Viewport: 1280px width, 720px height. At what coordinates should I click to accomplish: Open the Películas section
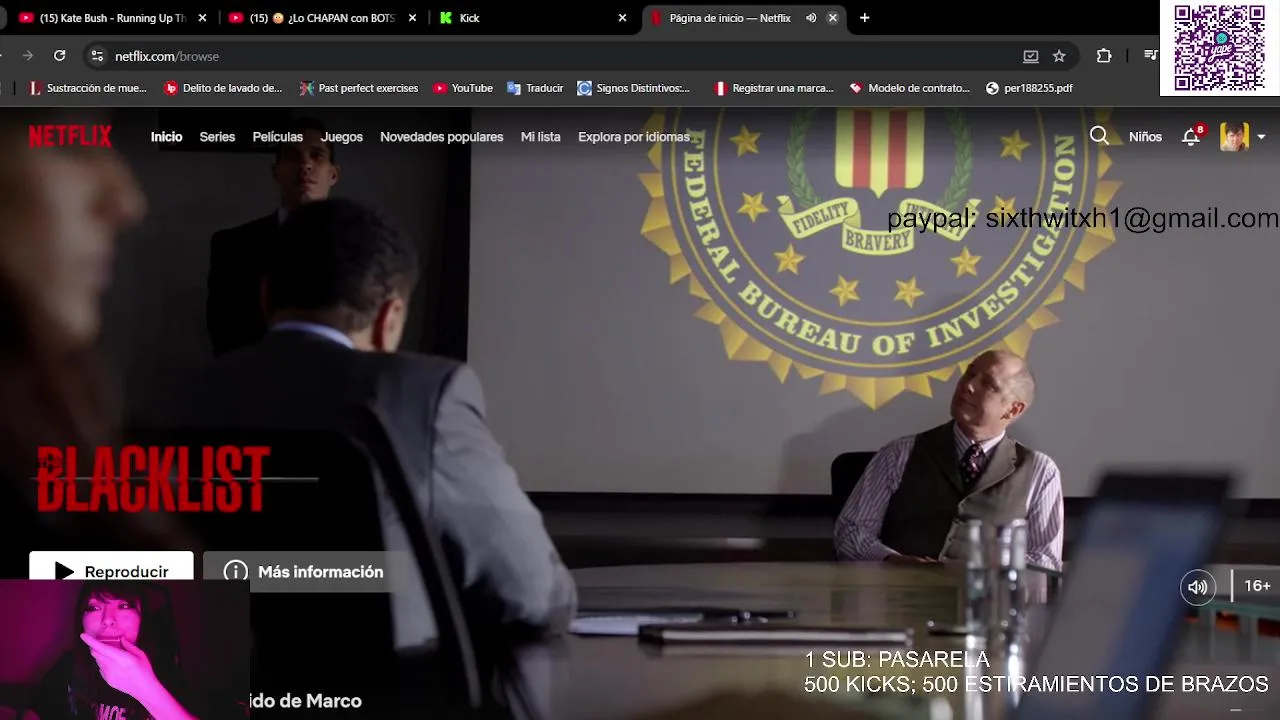pos(277,137)
